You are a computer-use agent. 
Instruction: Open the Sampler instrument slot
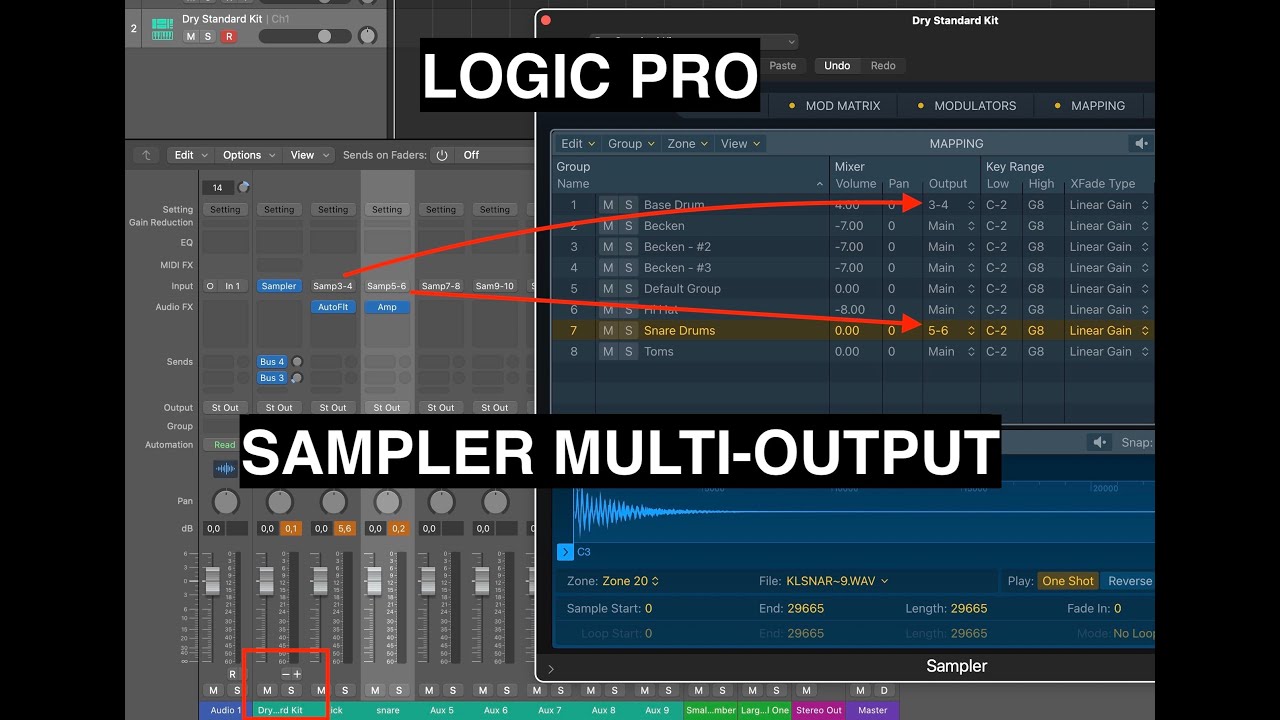point(279,286)
